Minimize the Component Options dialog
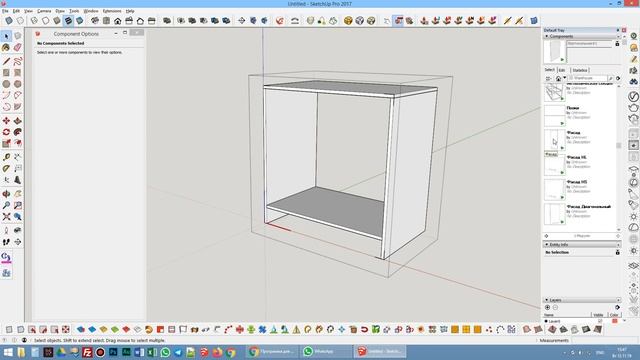Screen dimensions: 640x360 pos(116,33)
